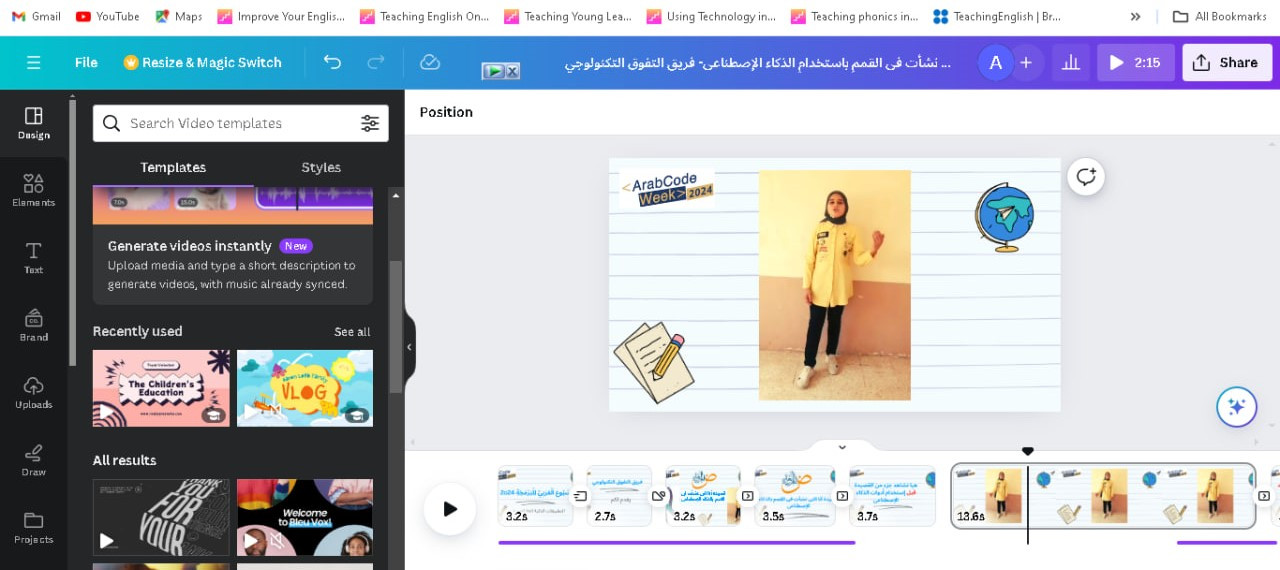Open the Text panel
Viewport: 1280px width, 570px height.
tap(34, 257)
